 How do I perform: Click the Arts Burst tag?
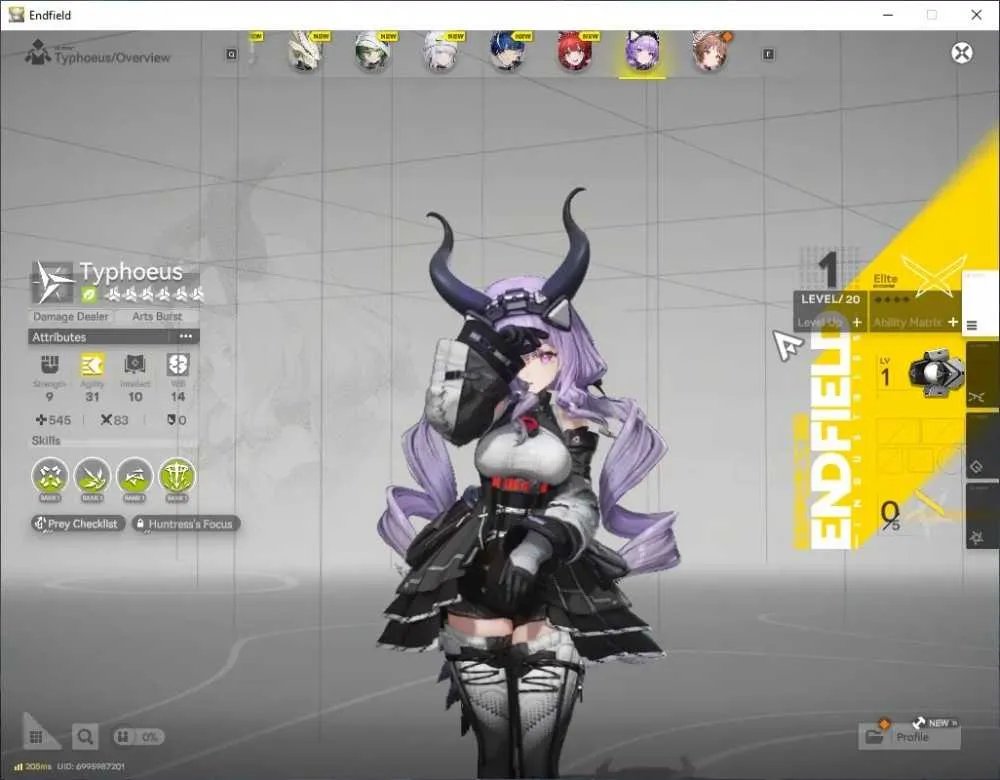157,316
